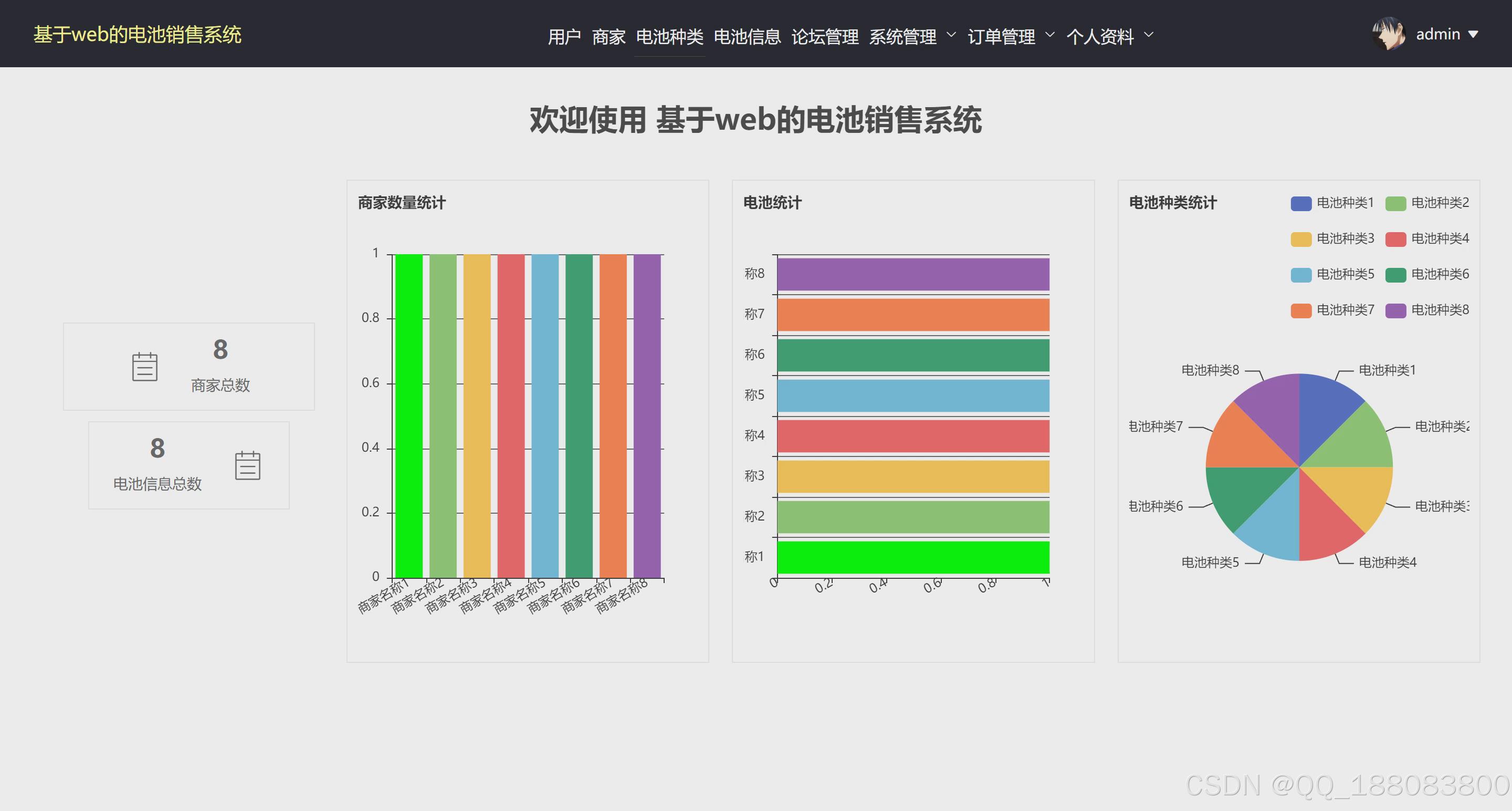The width and height of the screenshot is (1512, 811).
Task: Toggle the 电池种类6 legend marker
Action: [x=1395, y=275]
